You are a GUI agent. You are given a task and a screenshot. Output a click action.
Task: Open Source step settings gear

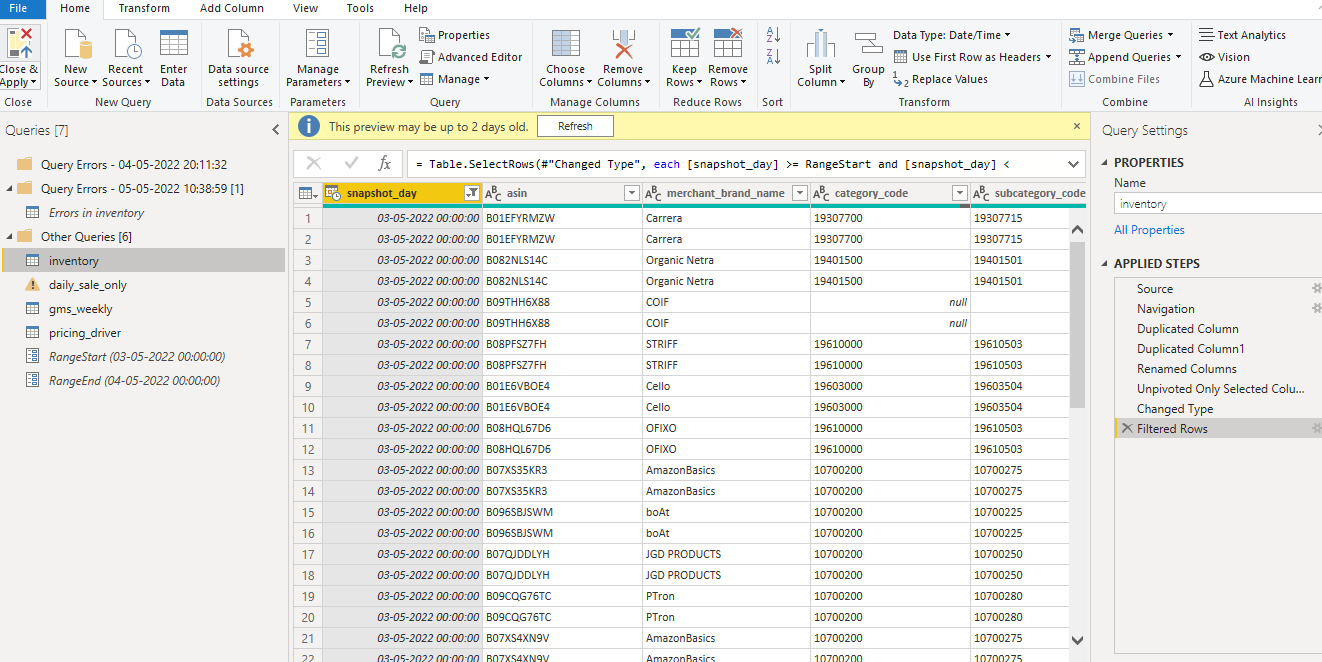click(1317, 289)
